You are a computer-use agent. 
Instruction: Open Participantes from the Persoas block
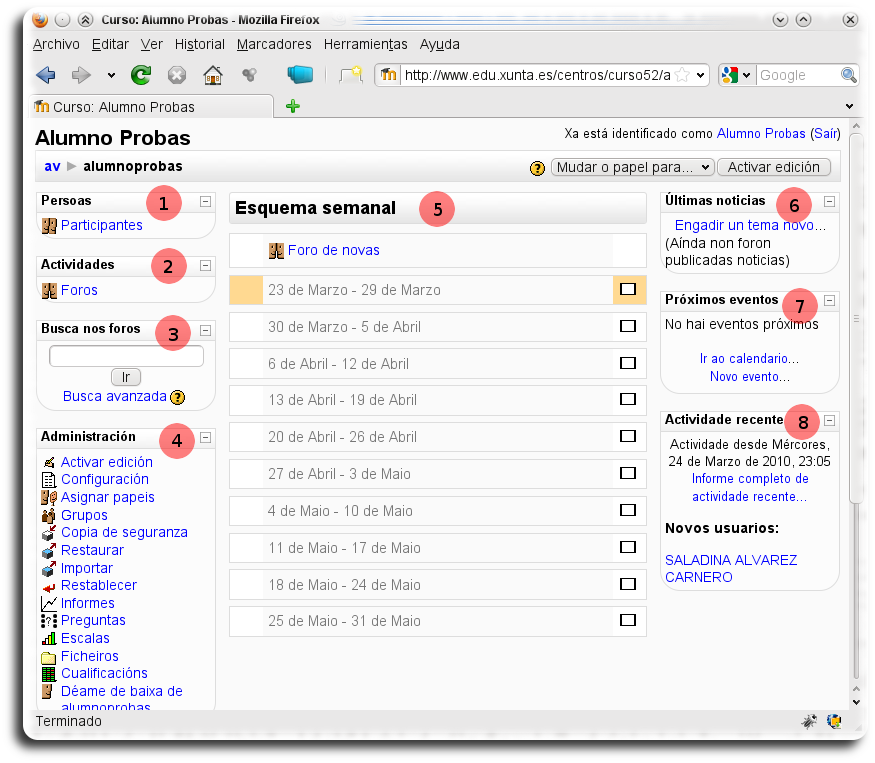pos(100,225)
